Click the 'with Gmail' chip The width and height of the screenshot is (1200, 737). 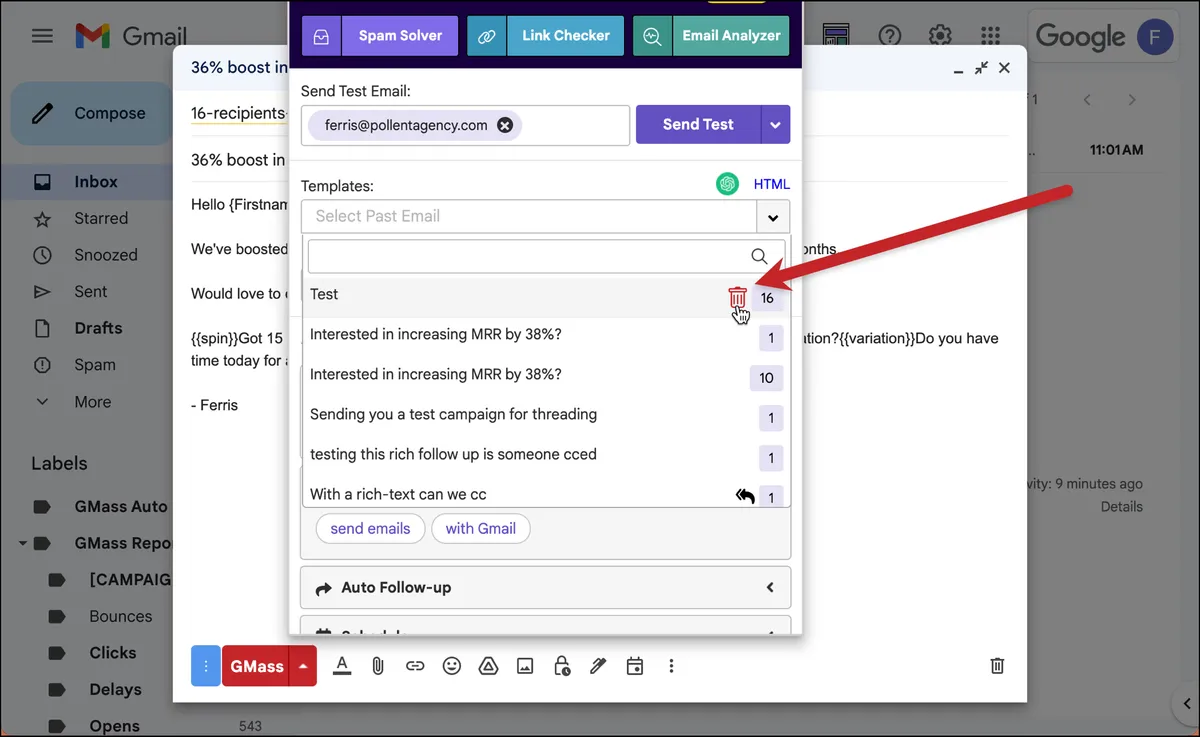click(481, 529)
